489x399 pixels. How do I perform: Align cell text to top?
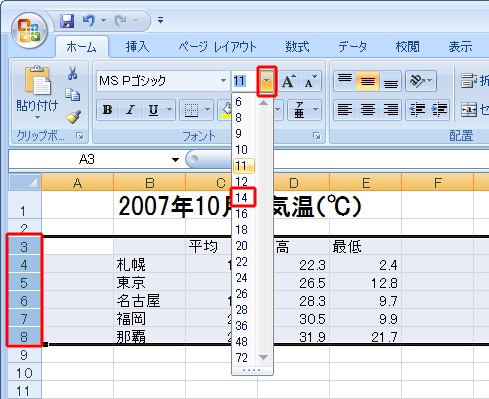[345, 81]
